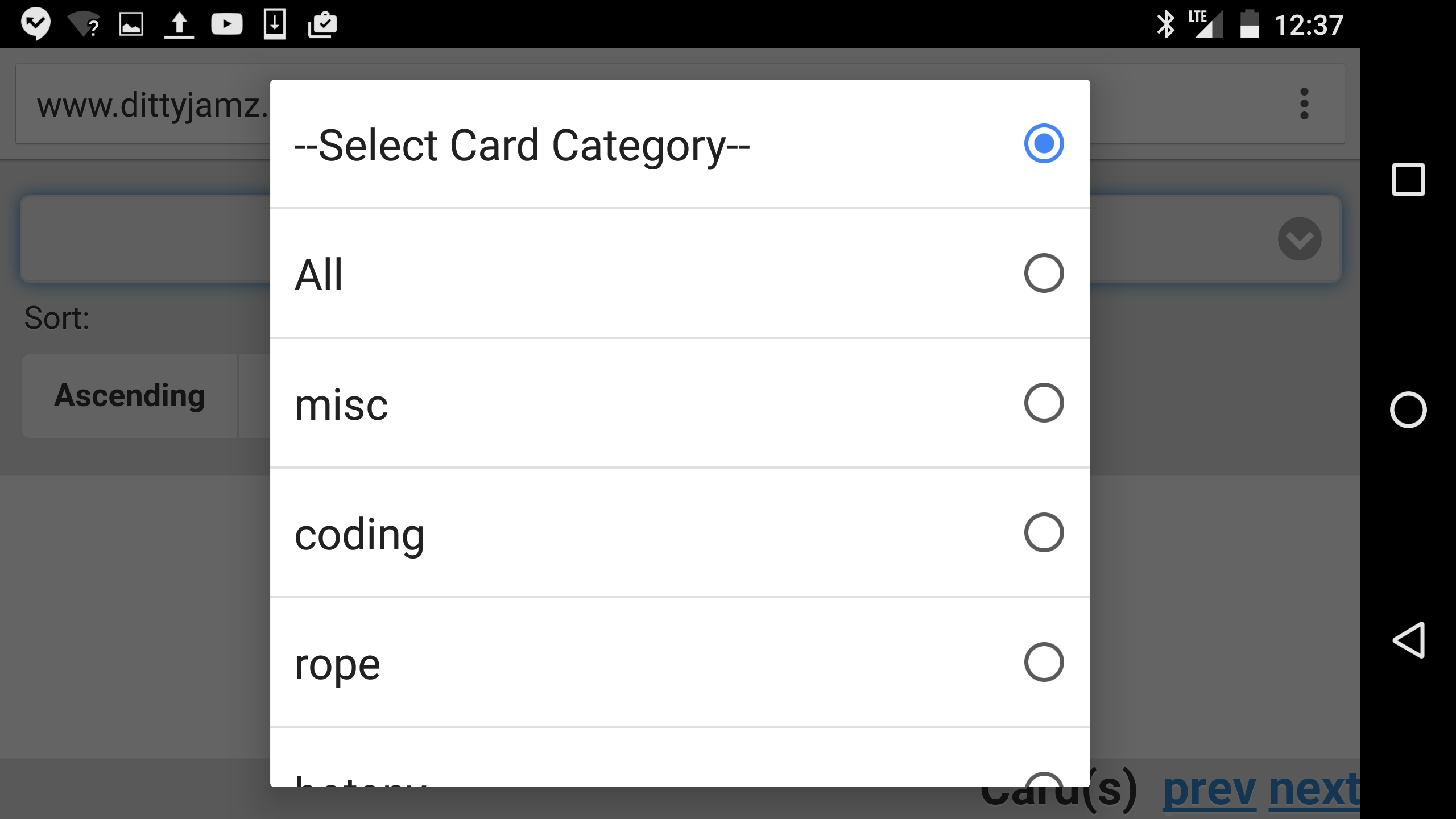Follow the 'prev' link
Screen dimensions: 1456x819
tap(1210, 791)
